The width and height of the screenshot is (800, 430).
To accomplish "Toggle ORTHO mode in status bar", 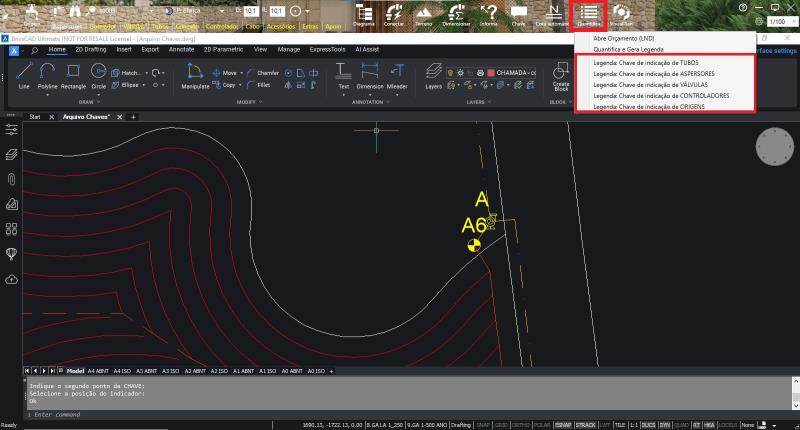I will [x=520, y=425].
